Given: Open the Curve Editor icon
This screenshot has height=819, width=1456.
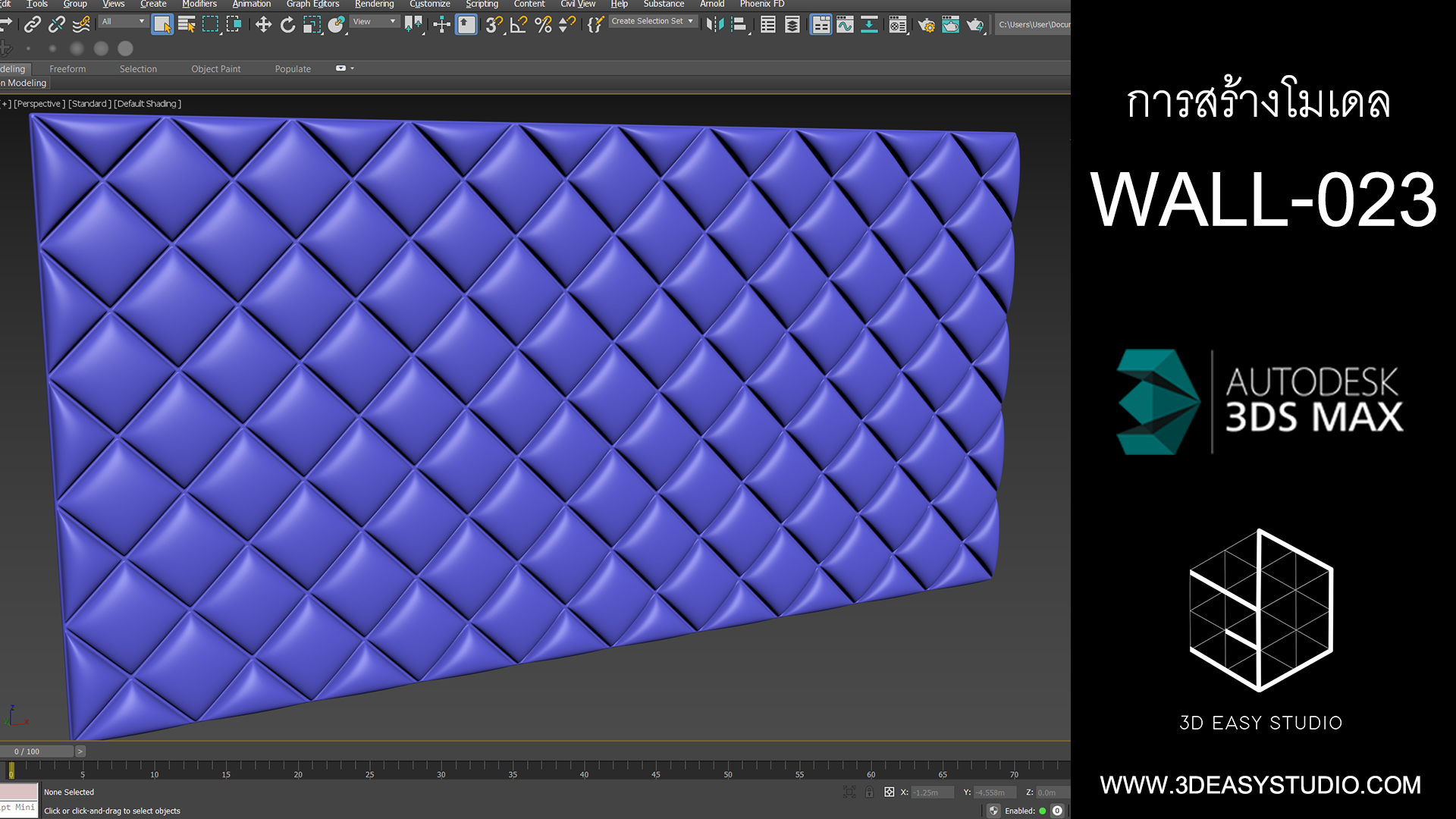Looking at the screenshot, I should click(845, 25).
